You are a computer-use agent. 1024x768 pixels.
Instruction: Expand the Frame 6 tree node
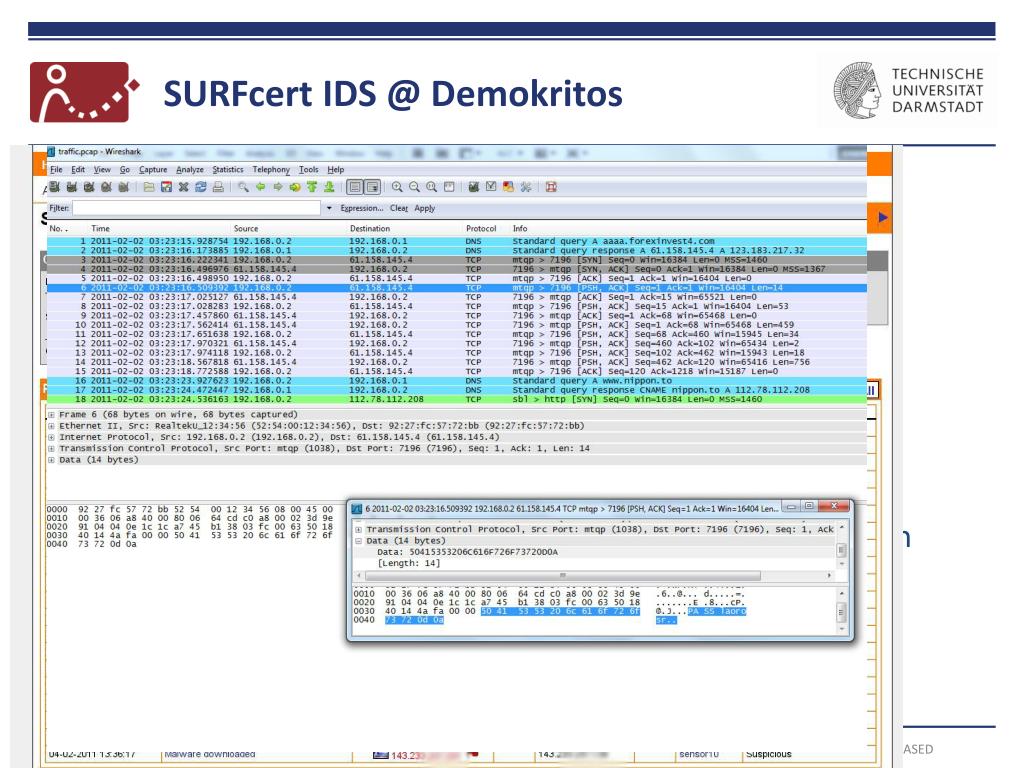pyautogui.click(x=52, y=415)
